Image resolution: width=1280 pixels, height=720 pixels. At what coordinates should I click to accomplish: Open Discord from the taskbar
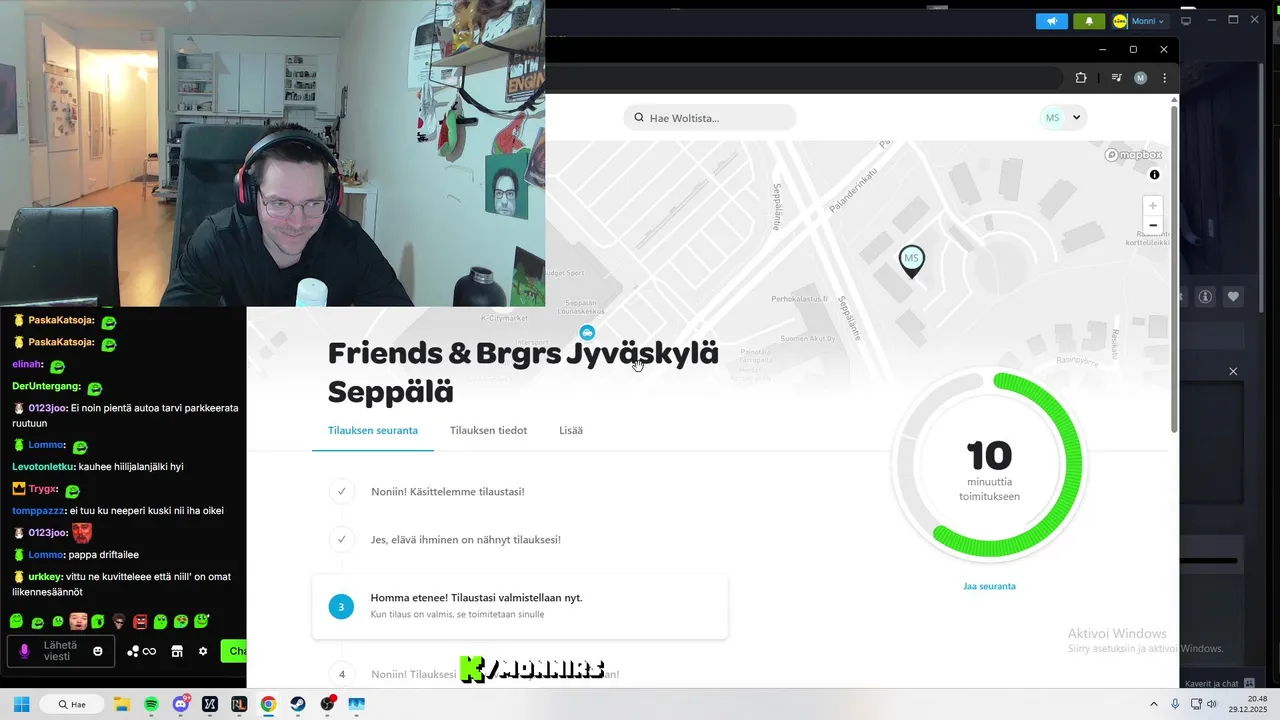tap(181, 704)
